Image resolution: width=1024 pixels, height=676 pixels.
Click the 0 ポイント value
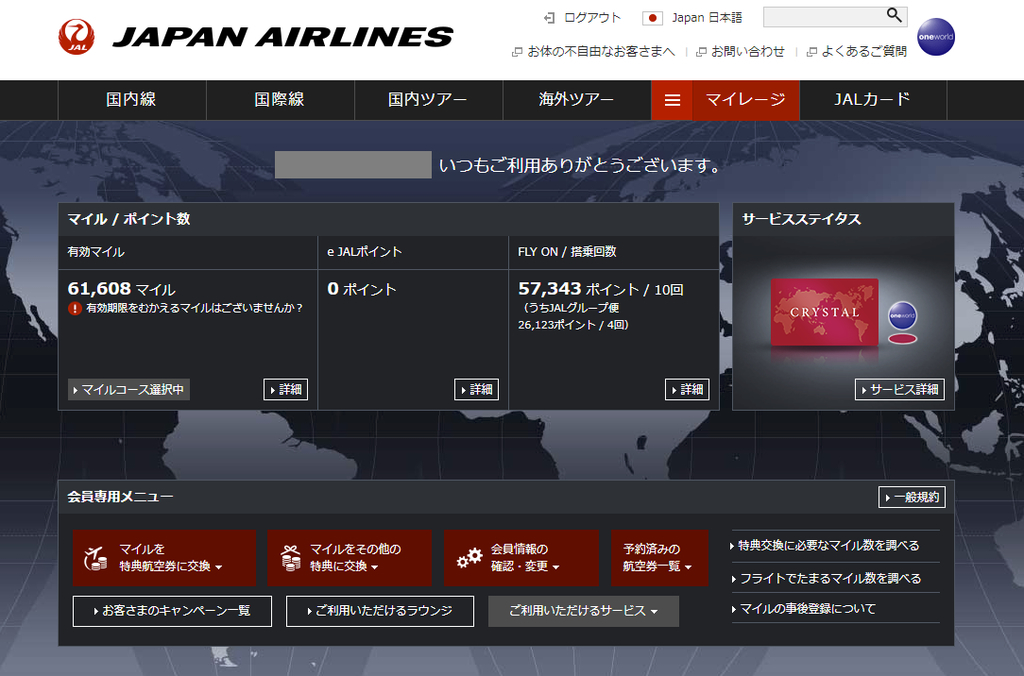tap(362, 289)
